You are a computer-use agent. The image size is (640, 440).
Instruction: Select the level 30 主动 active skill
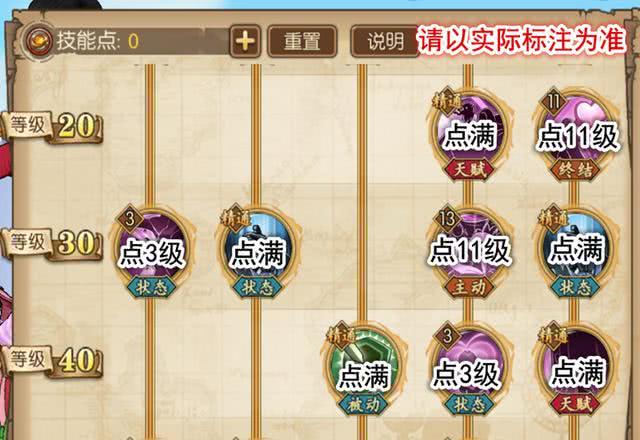pos(469,251)
